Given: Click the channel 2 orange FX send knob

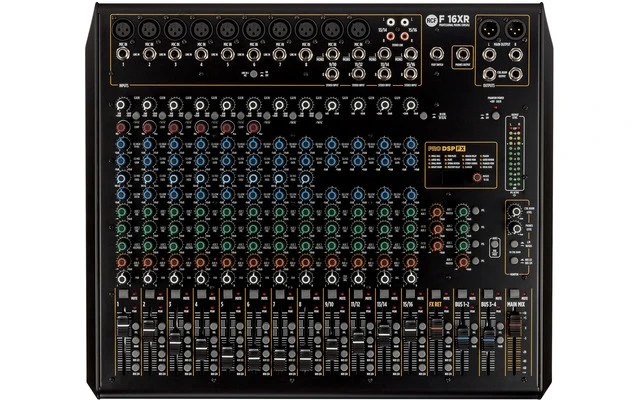Looking at the screenshot, I should [x=148, y=262].
